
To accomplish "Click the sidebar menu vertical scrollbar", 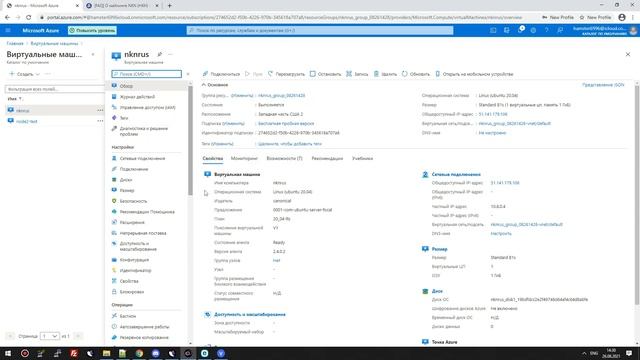I will tap(190, 141).
